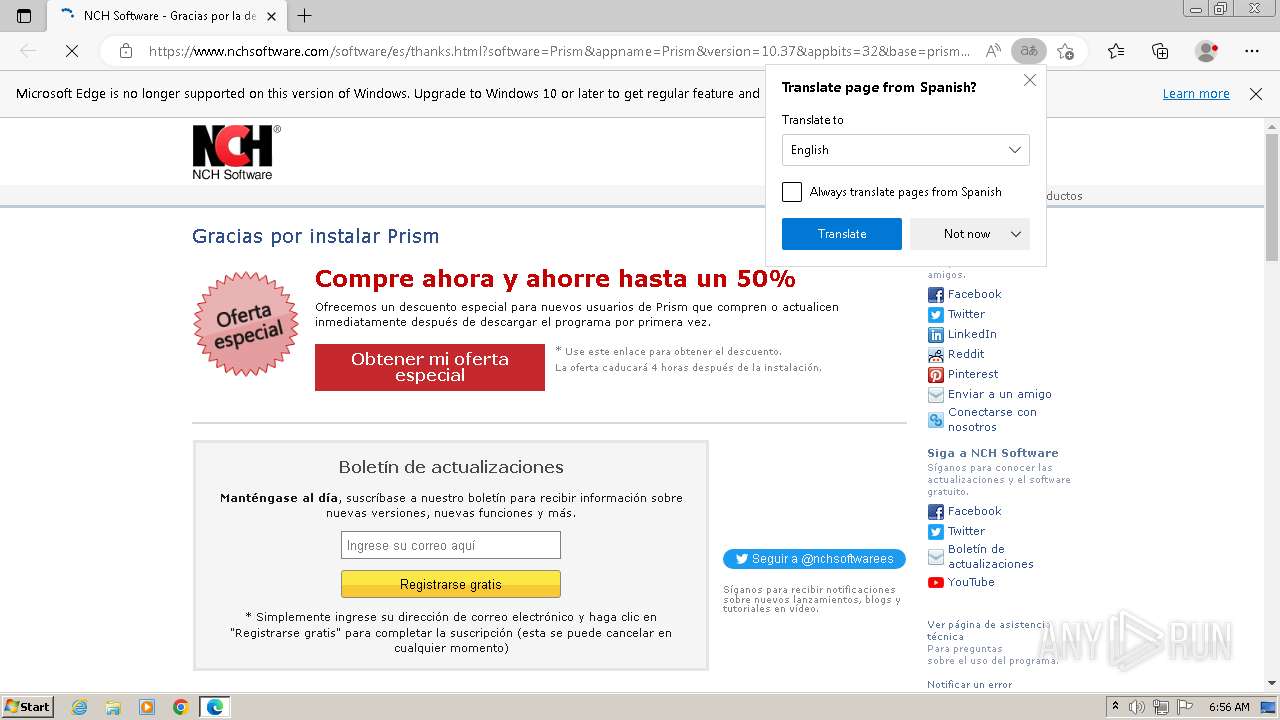This screenshot has height=720, width=1280.
Task: Click the NCH Software logo
Action: tap(236, 152)
